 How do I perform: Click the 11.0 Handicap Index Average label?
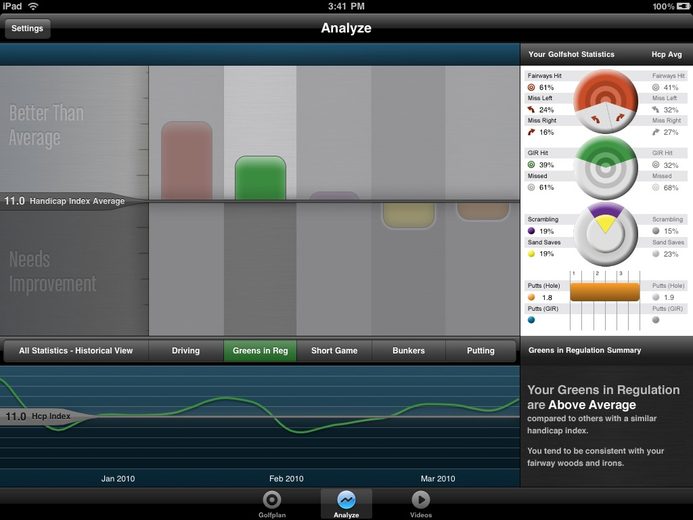click(65, 201)
